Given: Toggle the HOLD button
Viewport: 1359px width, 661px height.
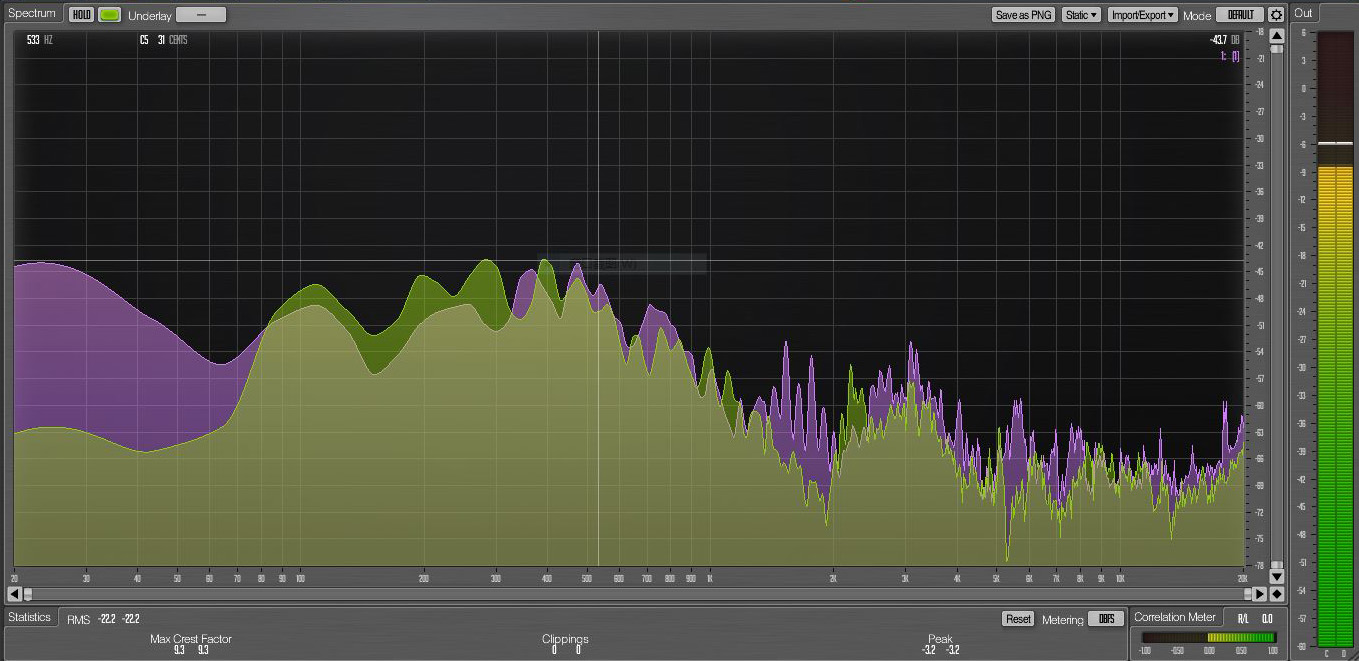Looking at the screenshot, I should click(x=81, y=15).
